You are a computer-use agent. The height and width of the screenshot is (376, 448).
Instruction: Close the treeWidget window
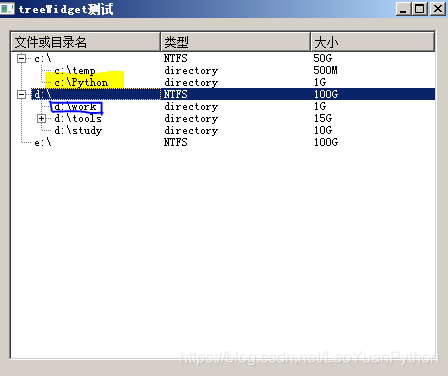(438, 9)
